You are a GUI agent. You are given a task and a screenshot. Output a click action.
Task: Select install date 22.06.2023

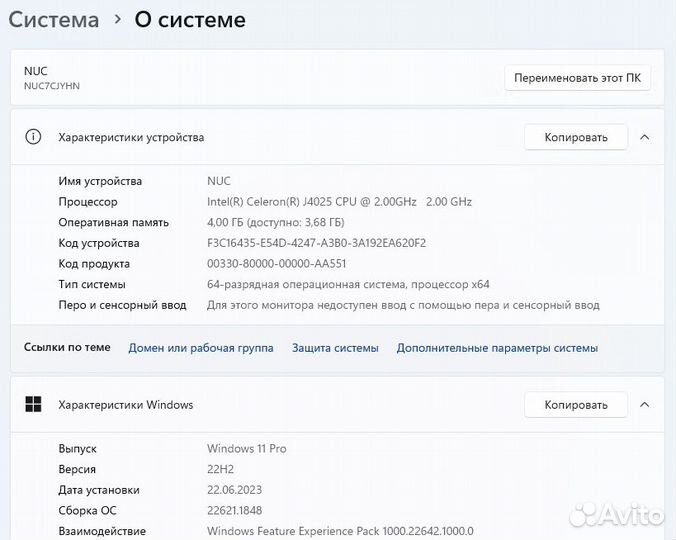(235, 490)
